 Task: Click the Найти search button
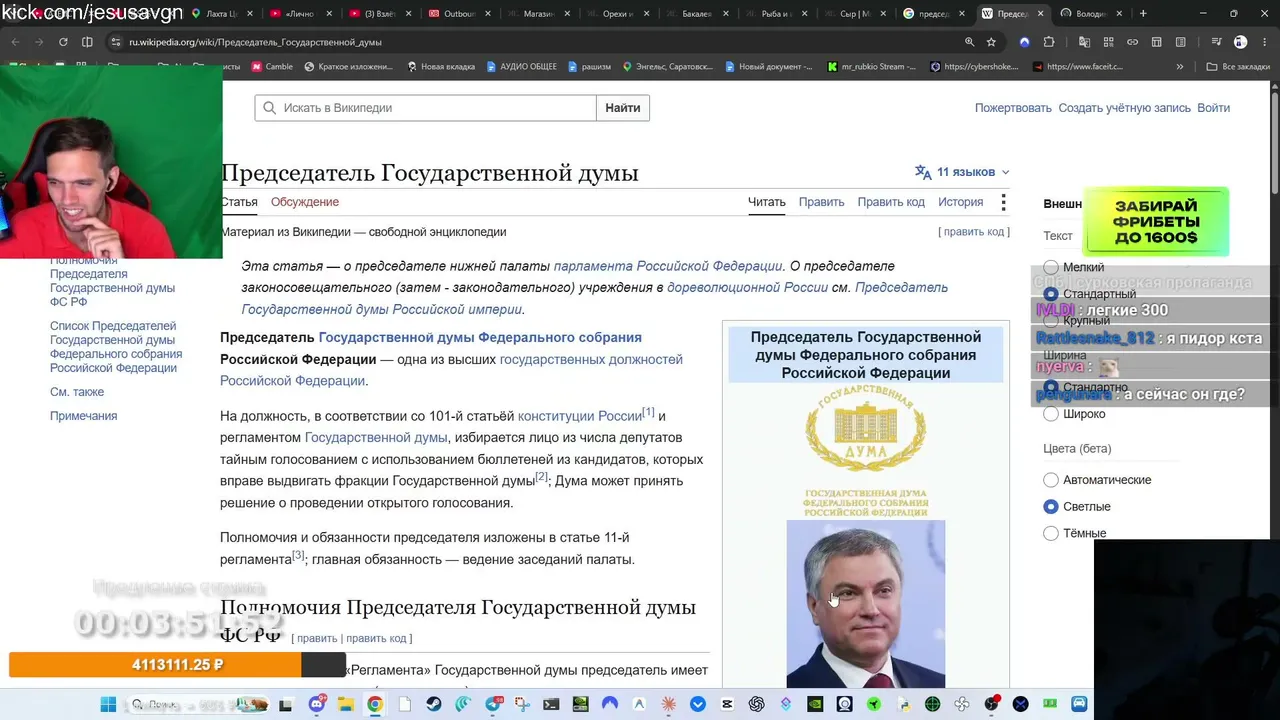click(623, 108)
